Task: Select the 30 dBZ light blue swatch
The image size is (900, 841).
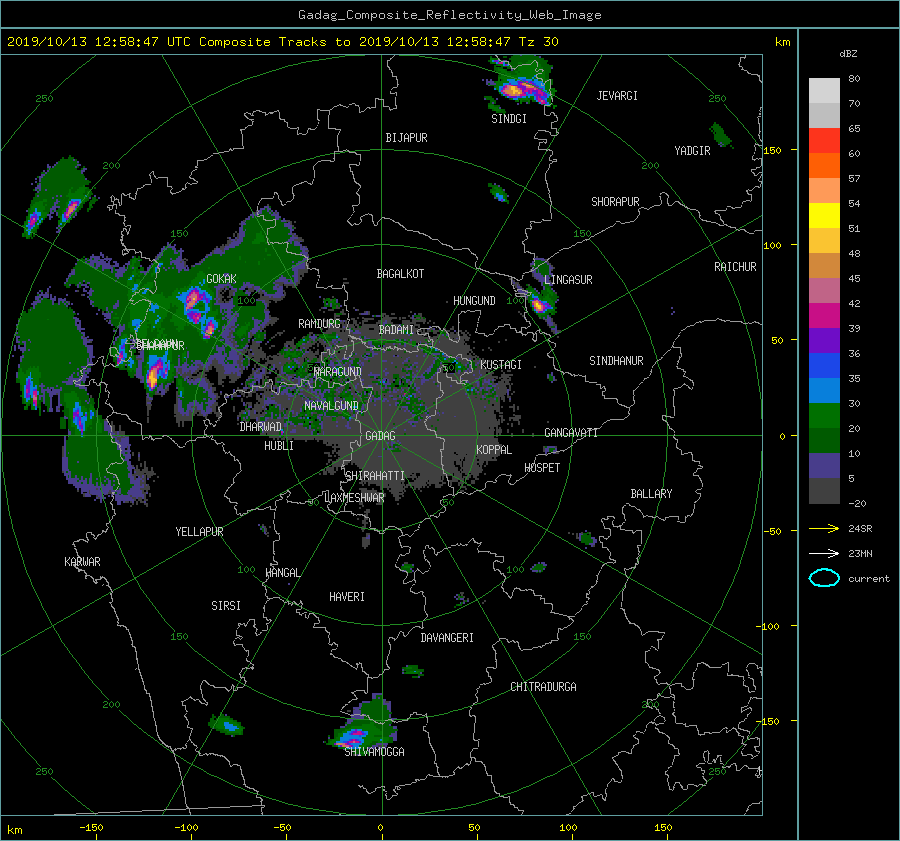Action: [x=824, y=391]
